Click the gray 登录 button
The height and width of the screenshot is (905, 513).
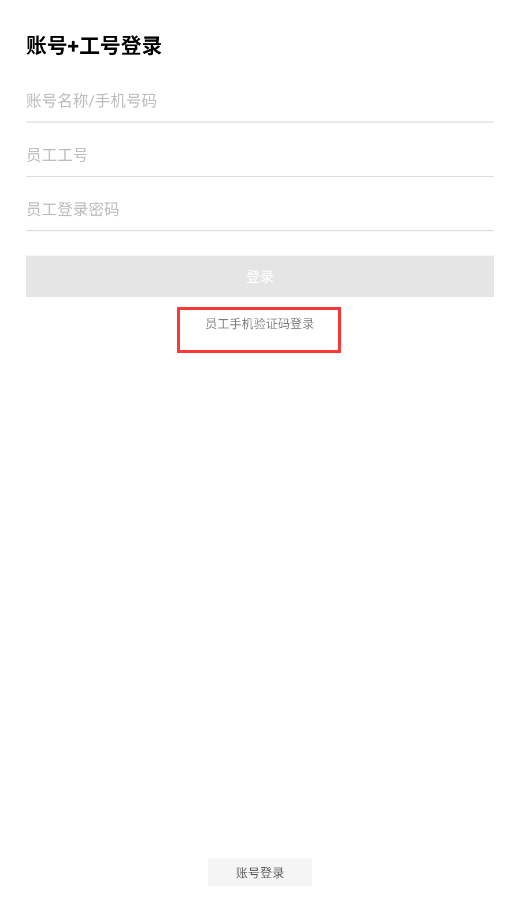coord(260,276)
